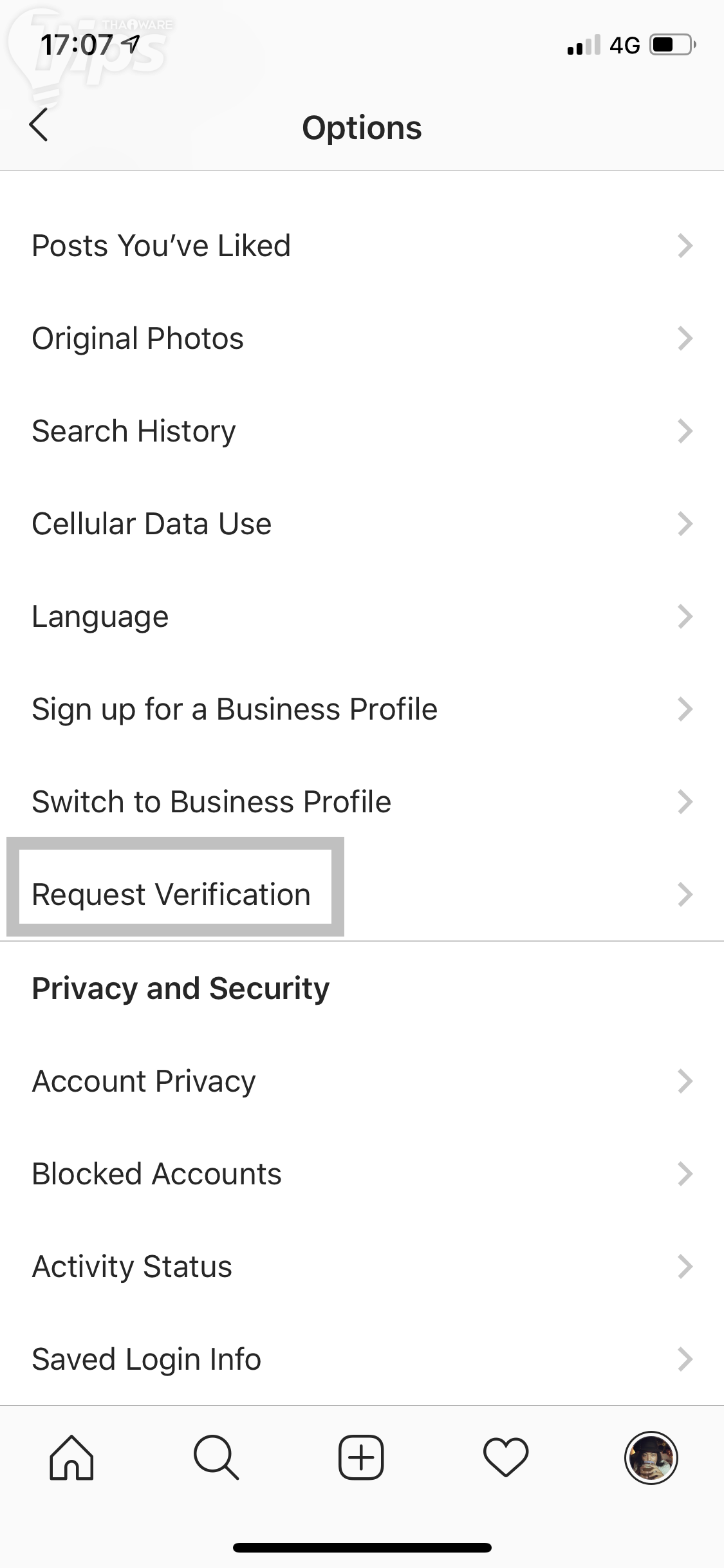
Task: Expand the Search History chevron
Action: (x=685, y=431)
